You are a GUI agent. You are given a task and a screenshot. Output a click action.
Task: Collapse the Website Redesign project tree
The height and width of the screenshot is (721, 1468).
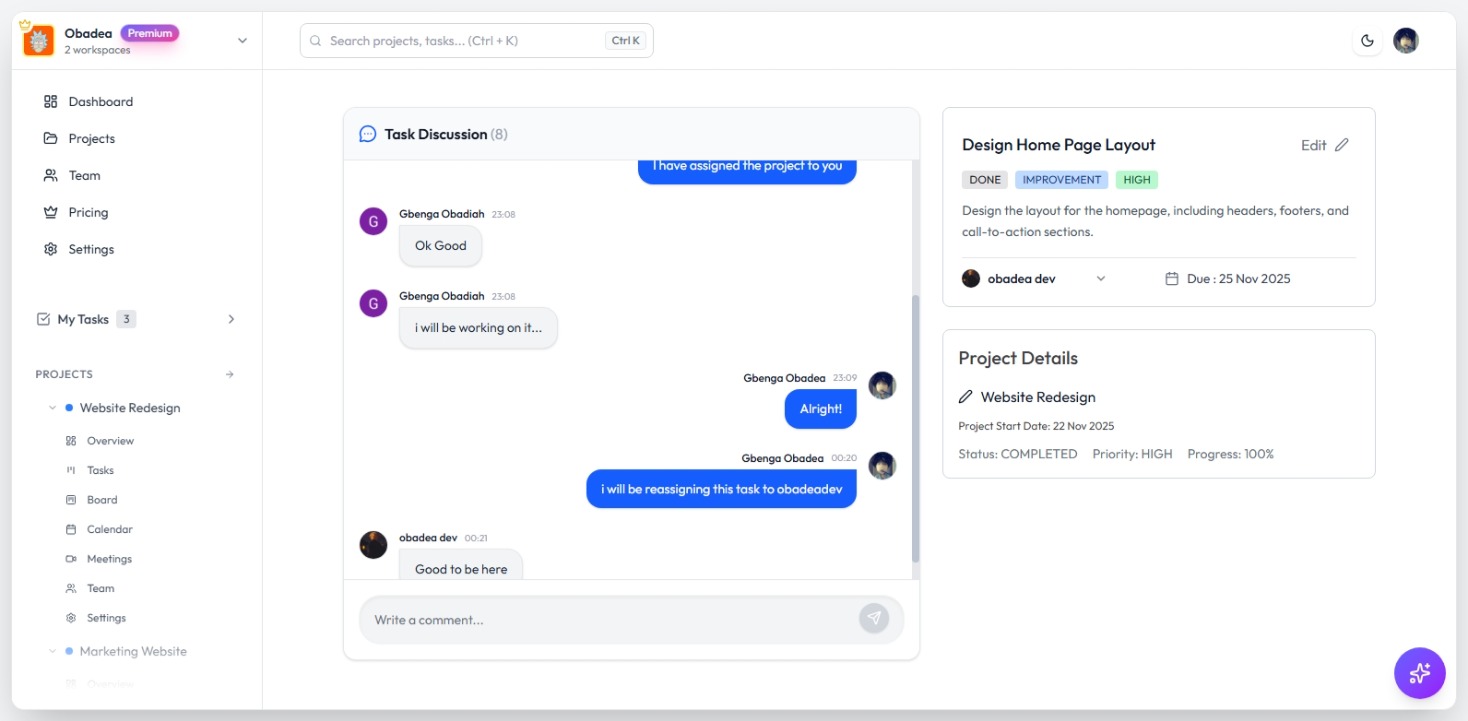coord(53,408)
